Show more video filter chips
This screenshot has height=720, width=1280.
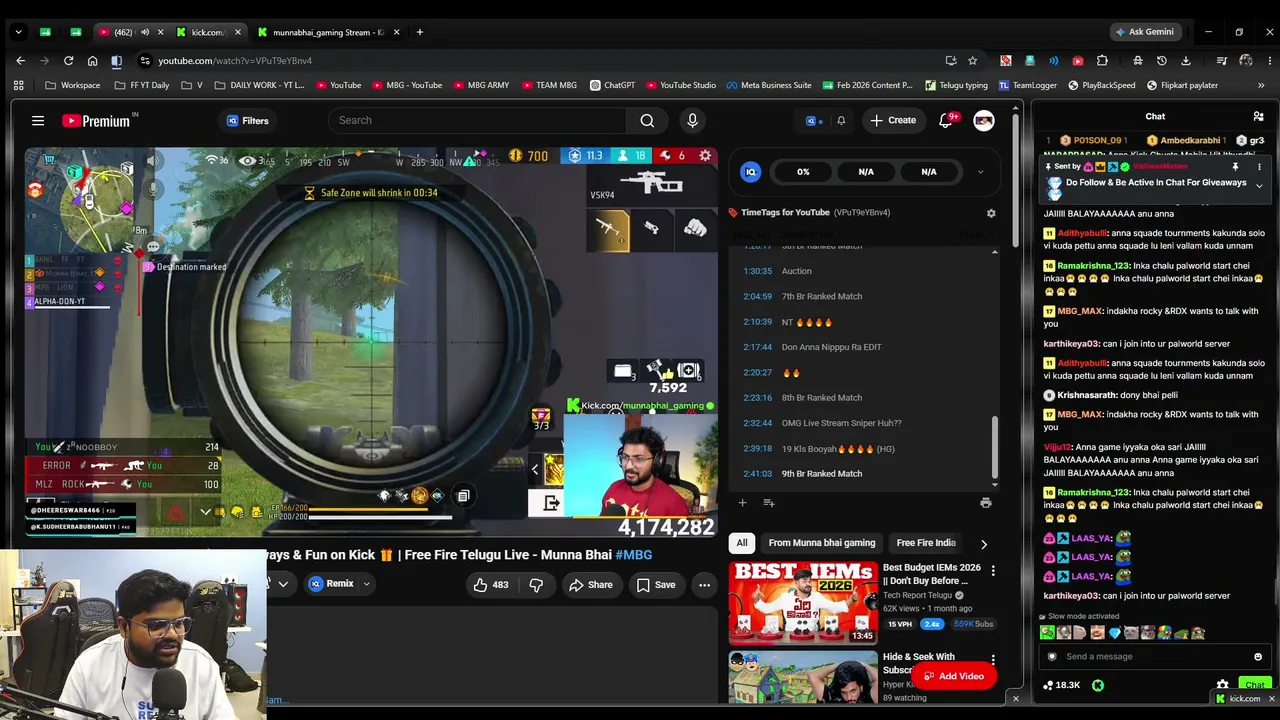(983, 544)
